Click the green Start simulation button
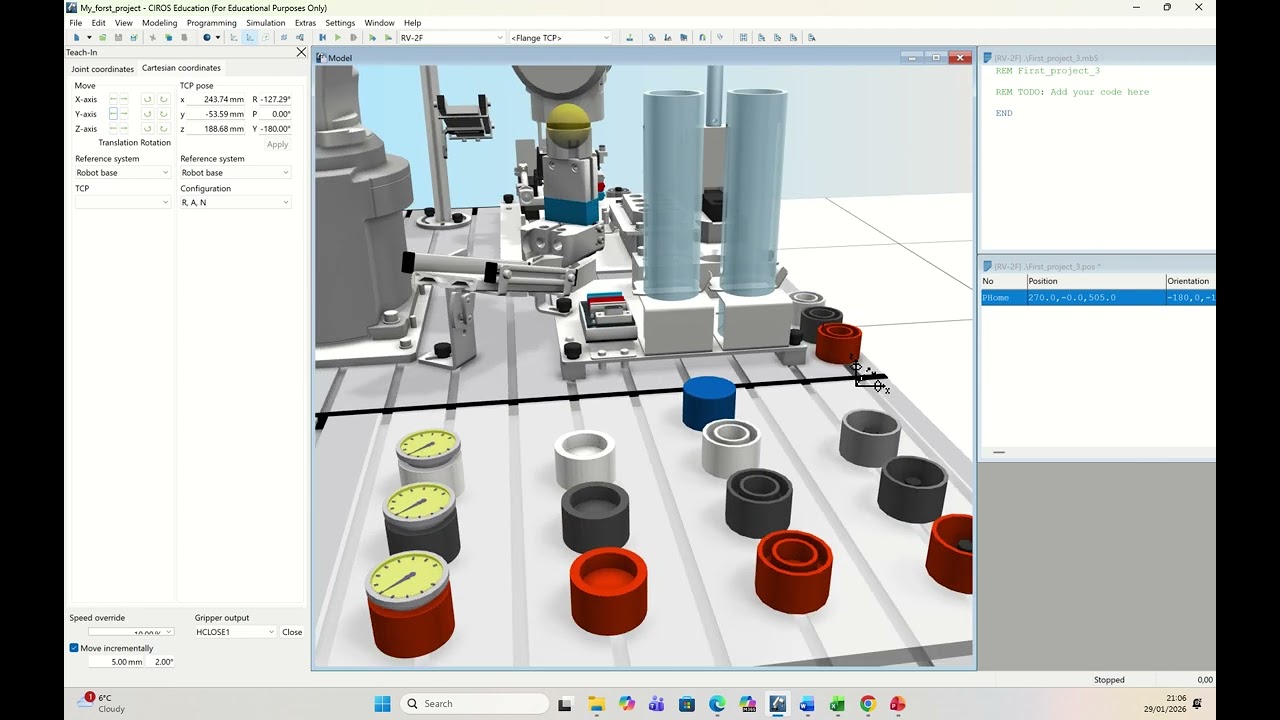The height and width of the screenshot is (720, 1280). coord(338,38)
